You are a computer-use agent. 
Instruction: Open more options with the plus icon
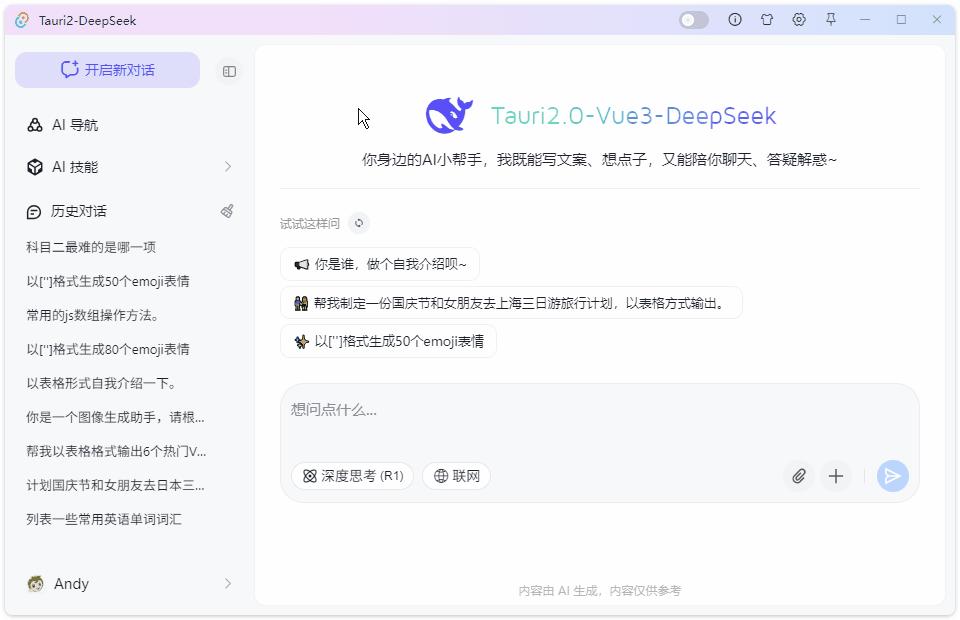836,477
